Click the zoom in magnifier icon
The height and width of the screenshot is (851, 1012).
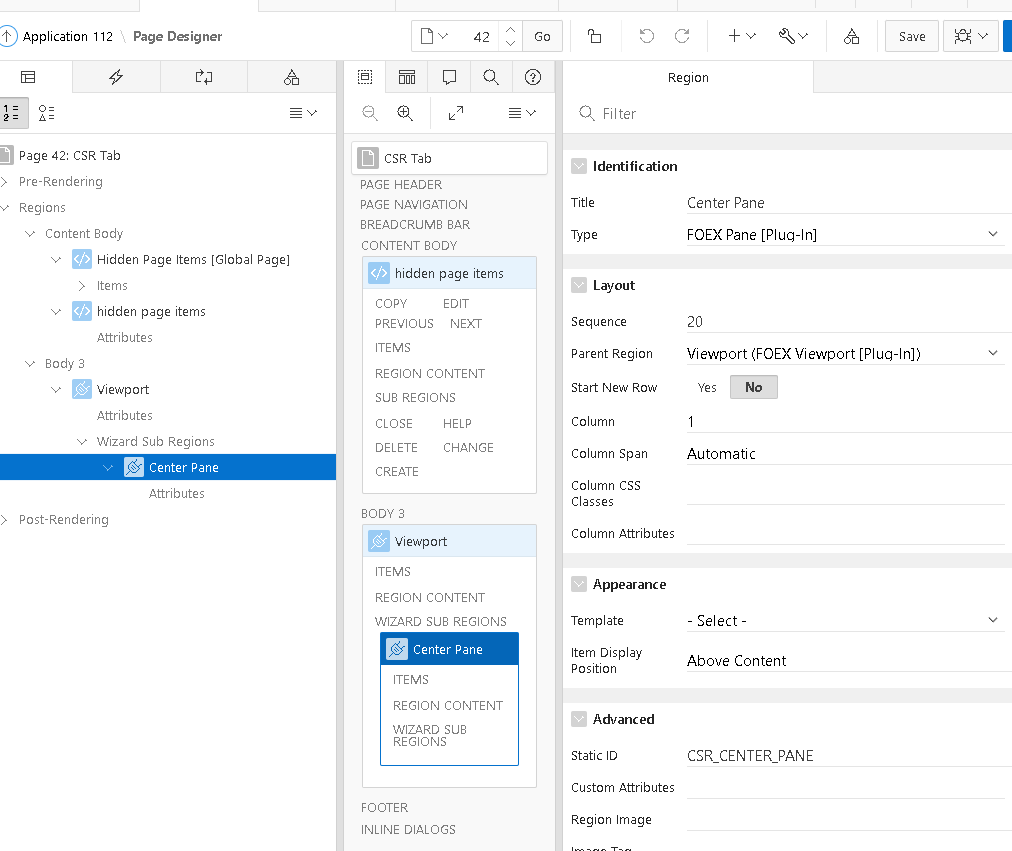[405, 113]
